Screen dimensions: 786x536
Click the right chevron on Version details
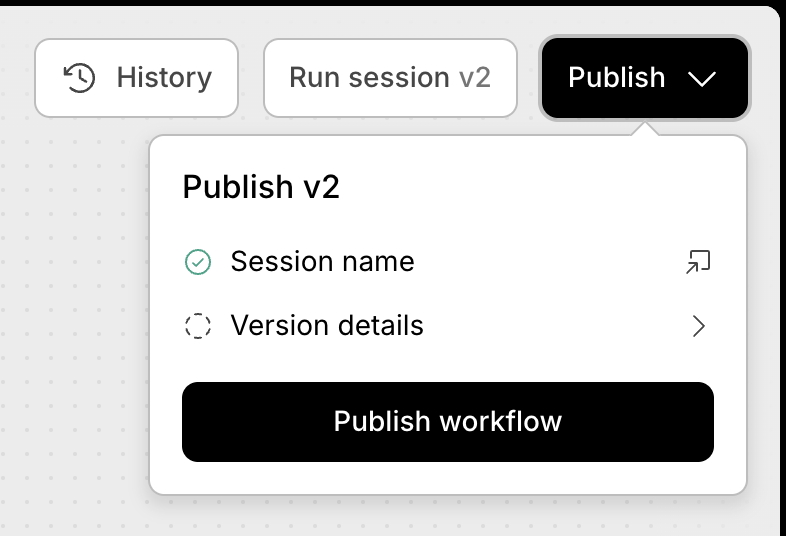[699, 326]
